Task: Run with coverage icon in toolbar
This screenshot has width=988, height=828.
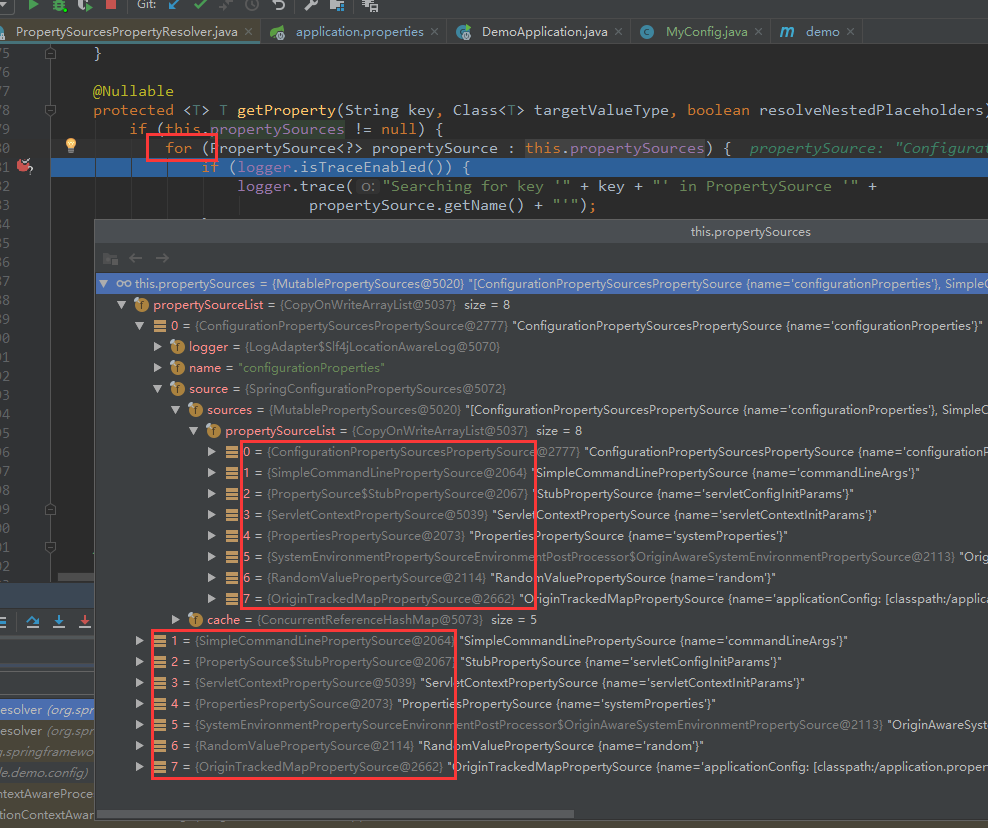Action: (x=84, y=5)
